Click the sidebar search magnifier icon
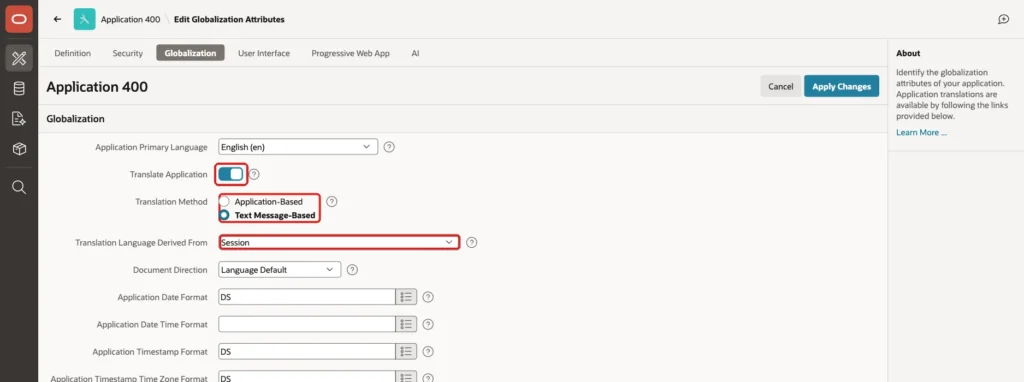1024x382 pixels. (19, 187)
